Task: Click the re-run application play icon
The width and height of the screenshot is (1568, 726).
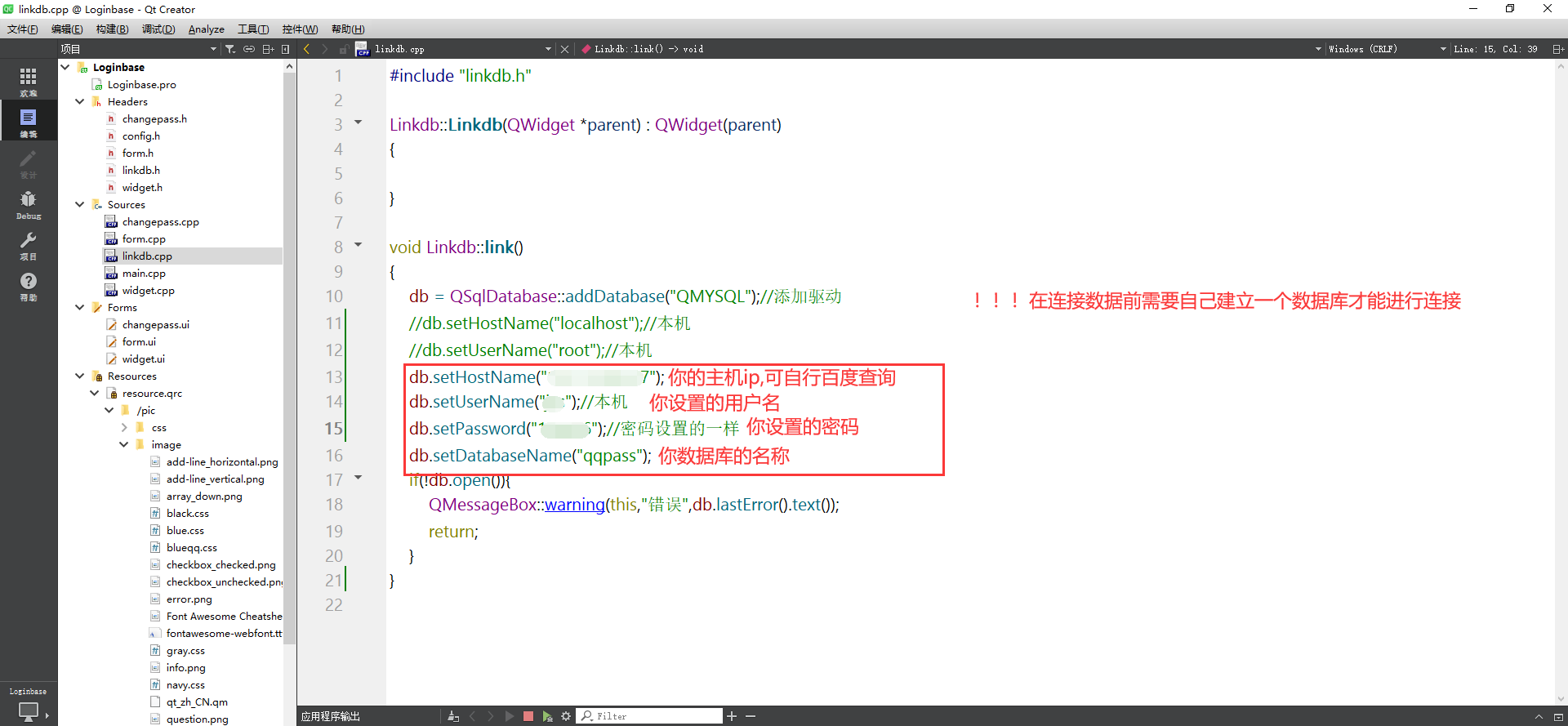Action: coord(510,716)
